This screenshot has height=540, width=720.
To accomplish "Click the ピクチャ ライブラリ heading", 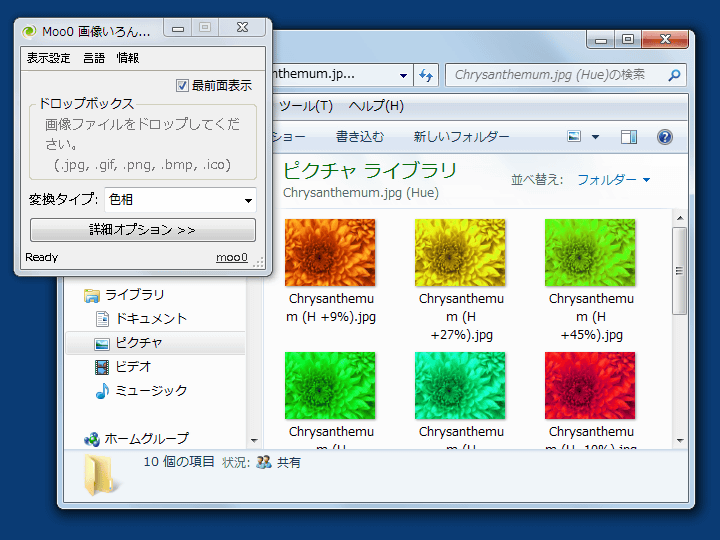I will click(370, 170).
